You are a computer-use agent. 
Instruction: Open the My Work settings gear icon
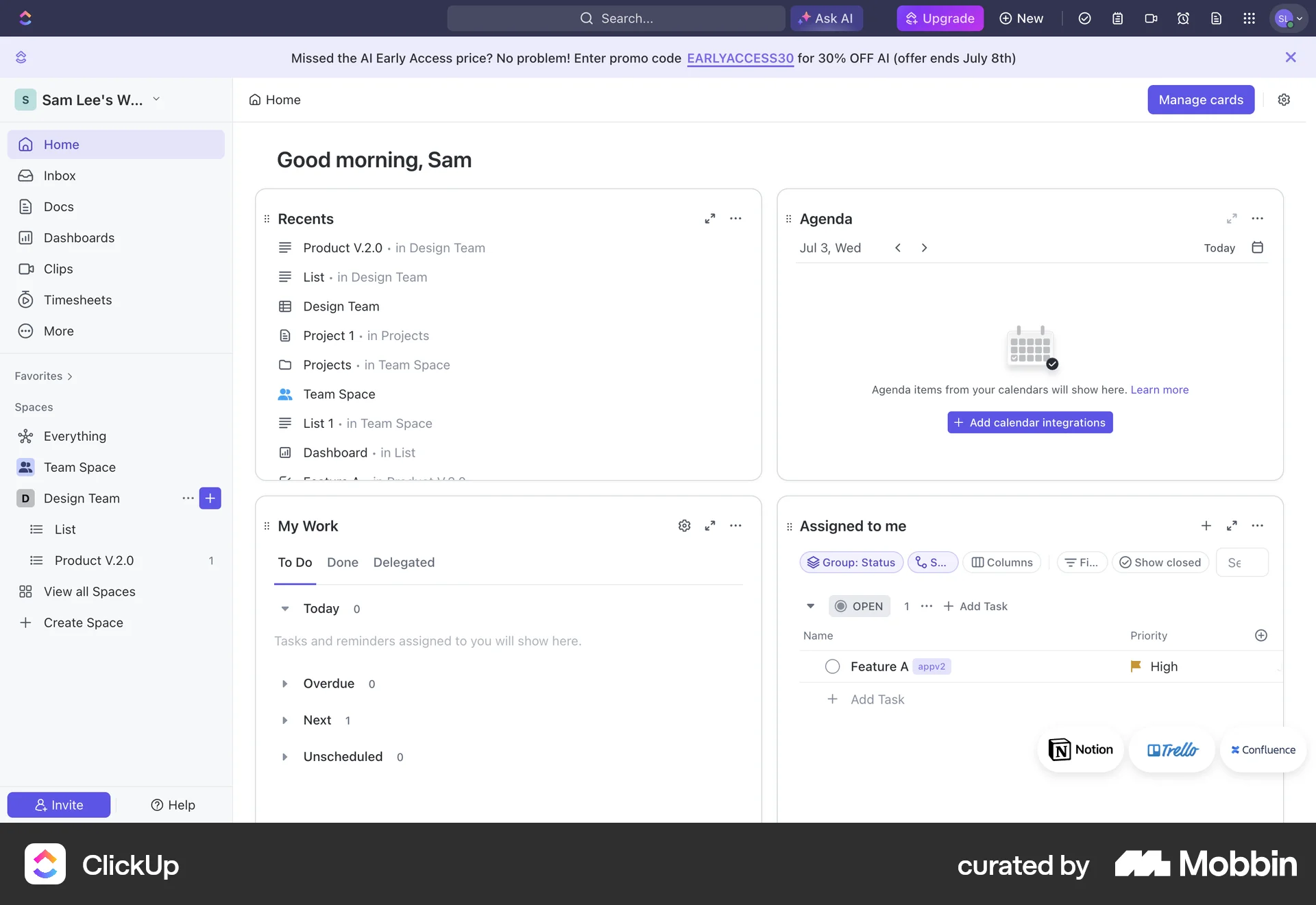[x=684, y=526]
